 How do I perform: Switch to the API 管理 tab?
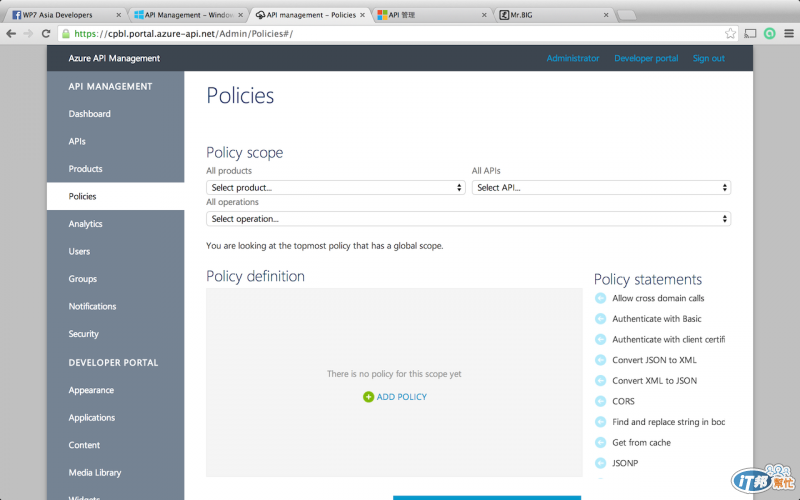point(431,15)
